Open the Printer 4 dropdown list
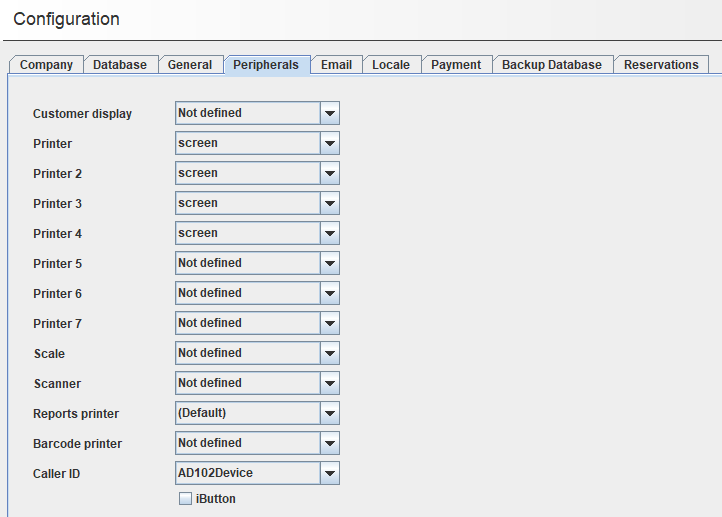Screen dimensions: 722x517 point(329,233)
